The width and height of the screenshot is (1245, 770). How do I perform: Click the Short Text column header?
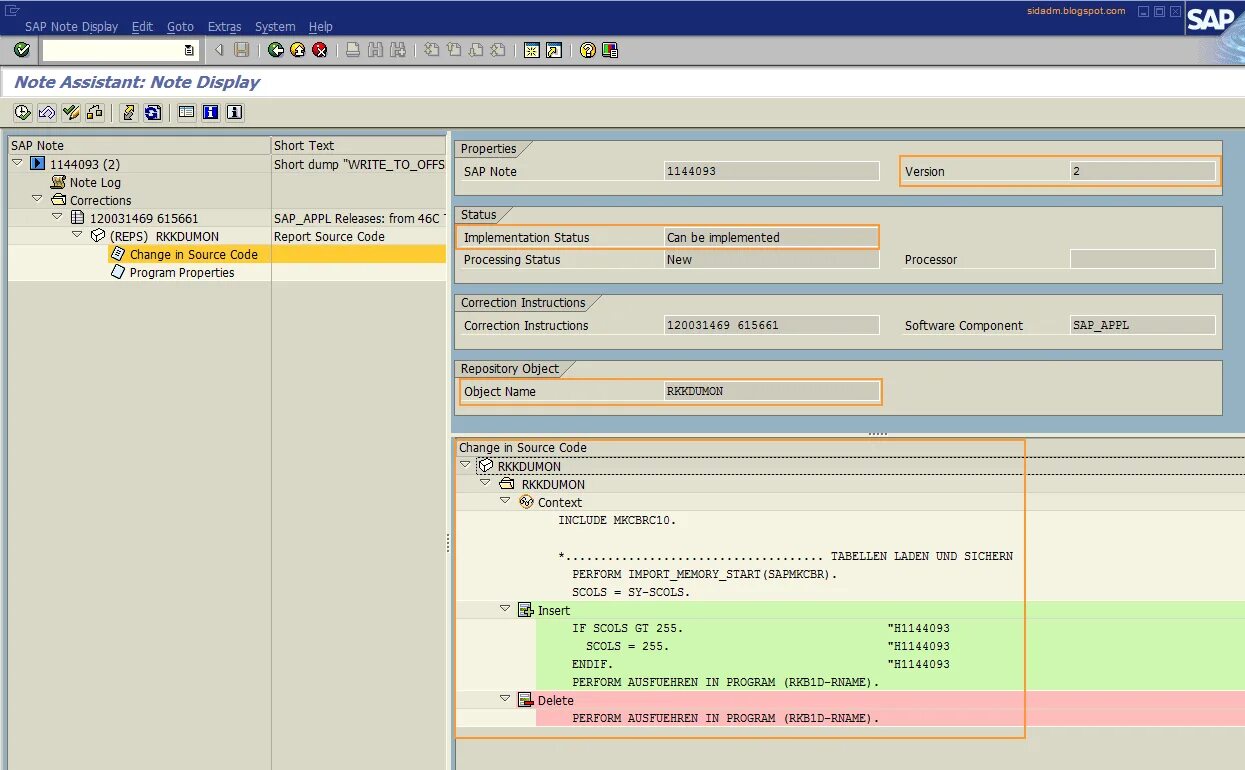[358, 145]
